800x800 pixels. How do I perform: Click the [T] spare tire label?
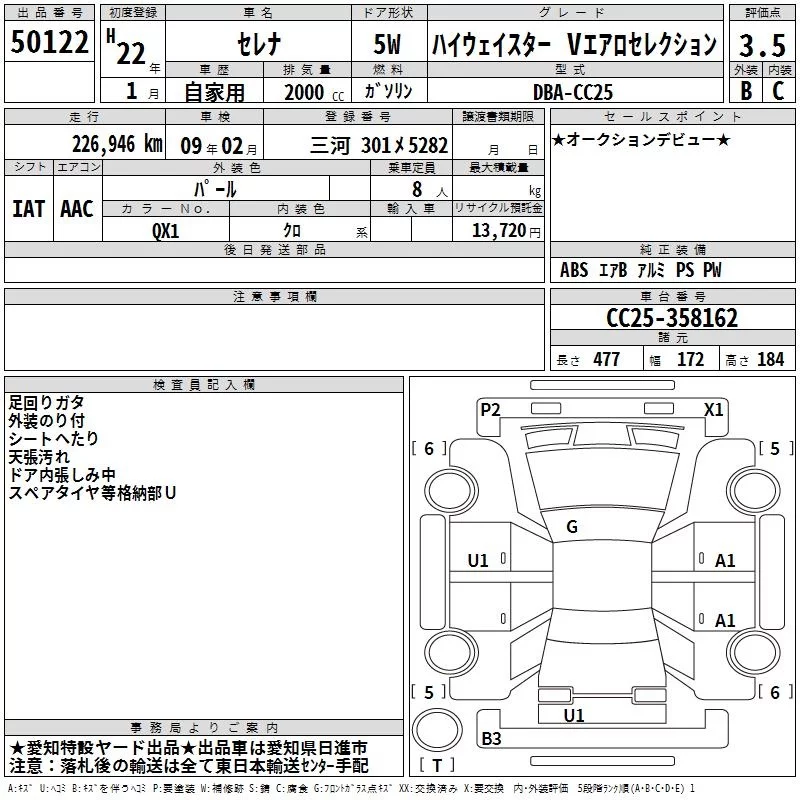tap(437, 765)
